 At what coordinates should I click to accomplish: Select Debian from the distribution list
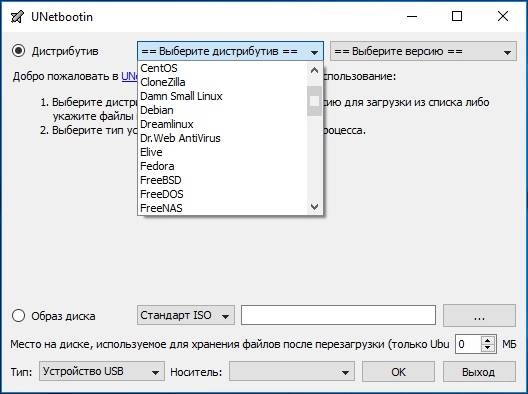click(223, 110)
